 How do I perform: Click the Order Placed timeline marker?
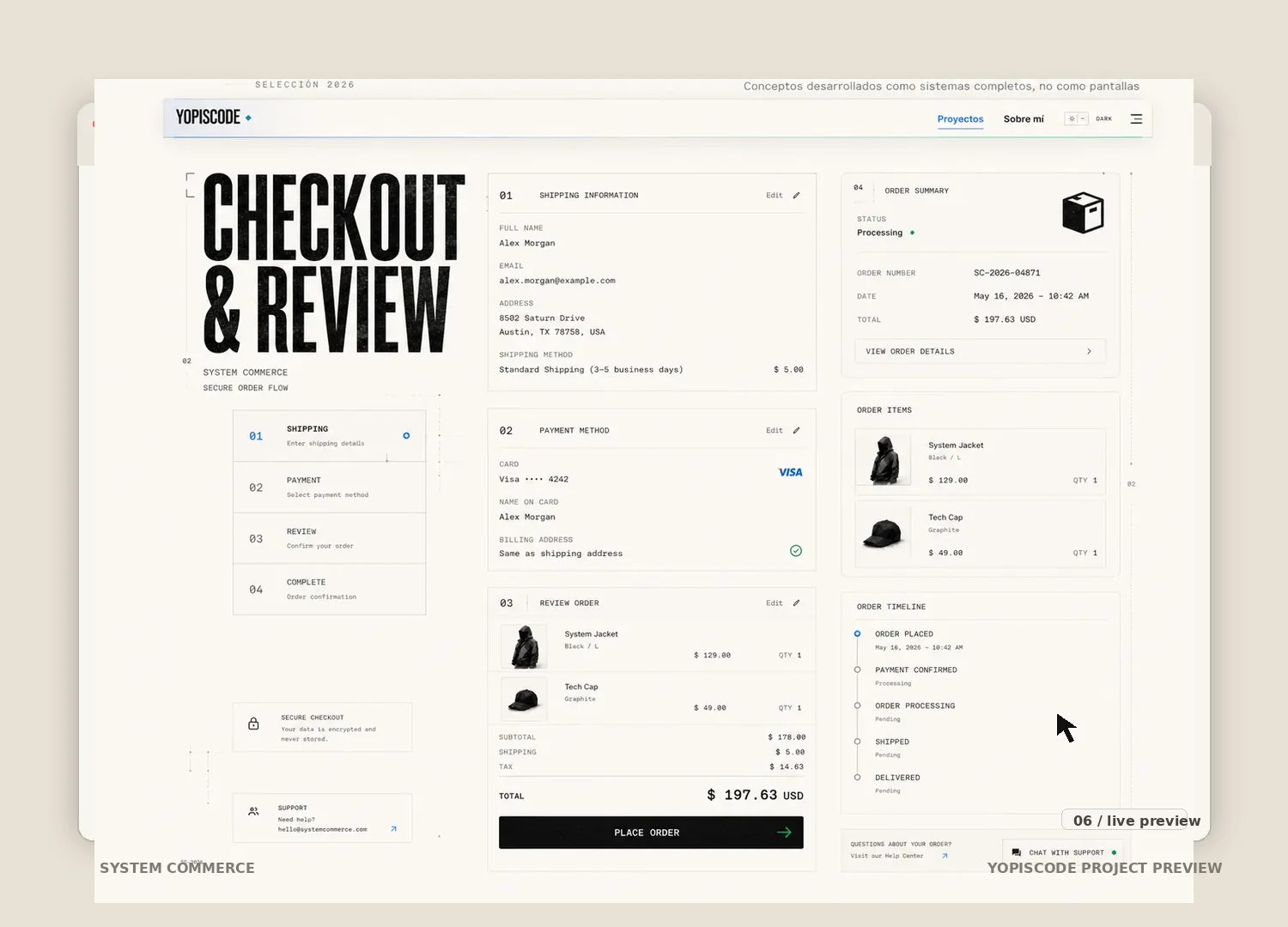(857, 634)
